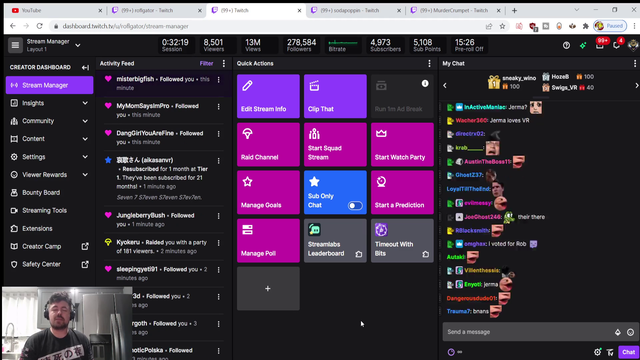Open options for Kyokeru raid event
Screen dimensions: 640x360
(219, 243)
